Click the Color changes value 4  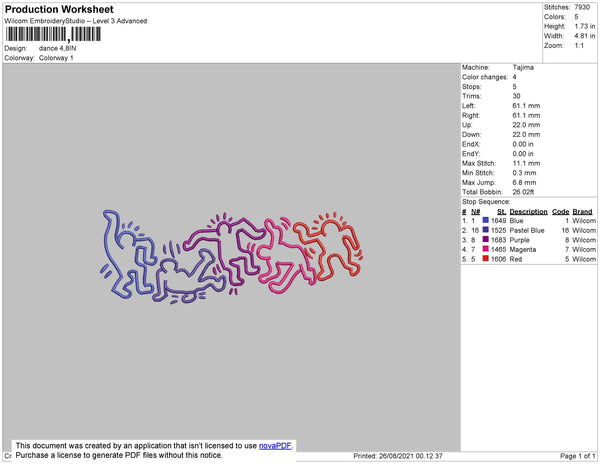514,77
